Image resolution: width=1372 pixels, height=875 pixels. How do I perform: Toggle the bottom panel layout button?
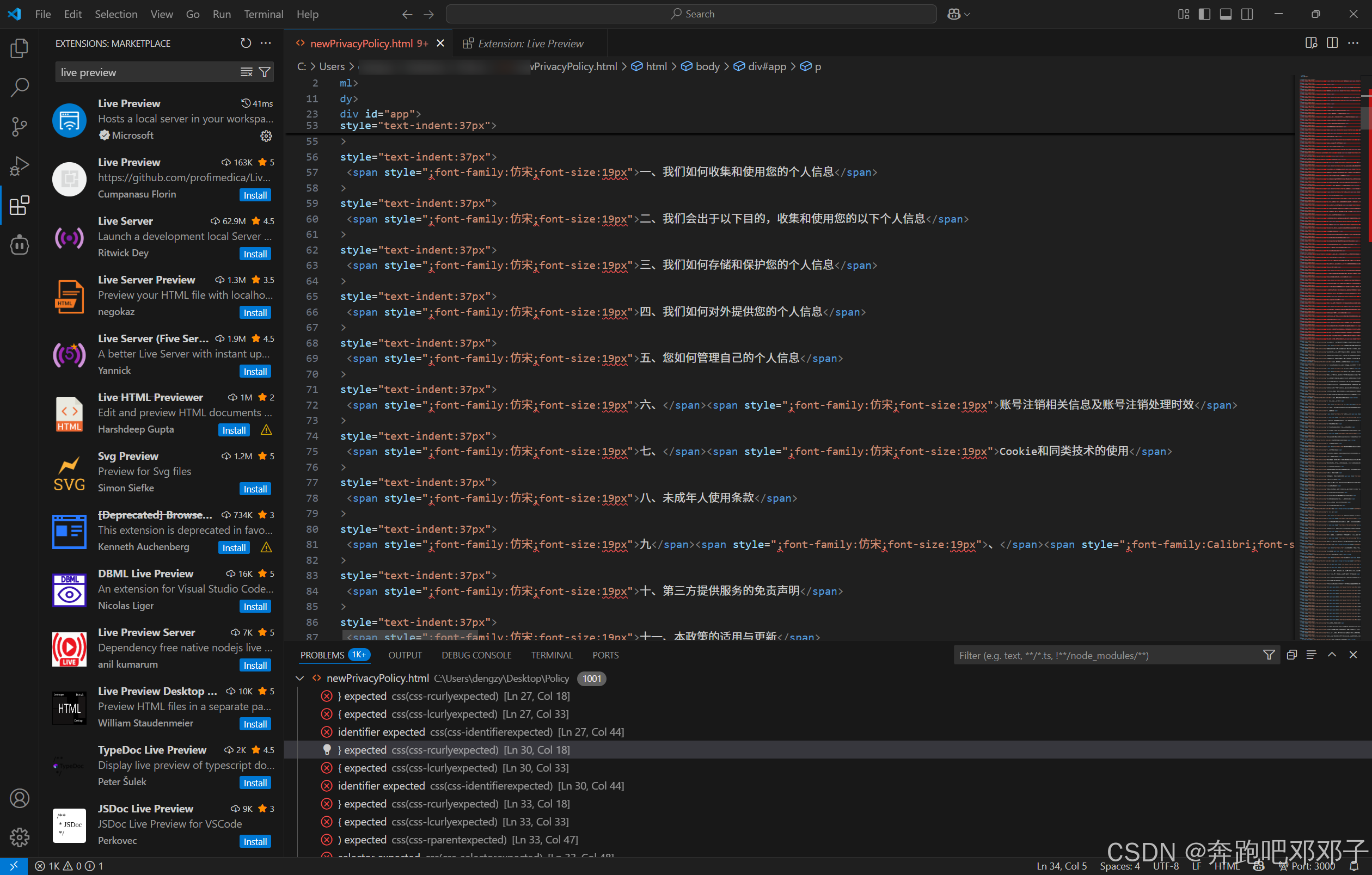pos(1226,14)
